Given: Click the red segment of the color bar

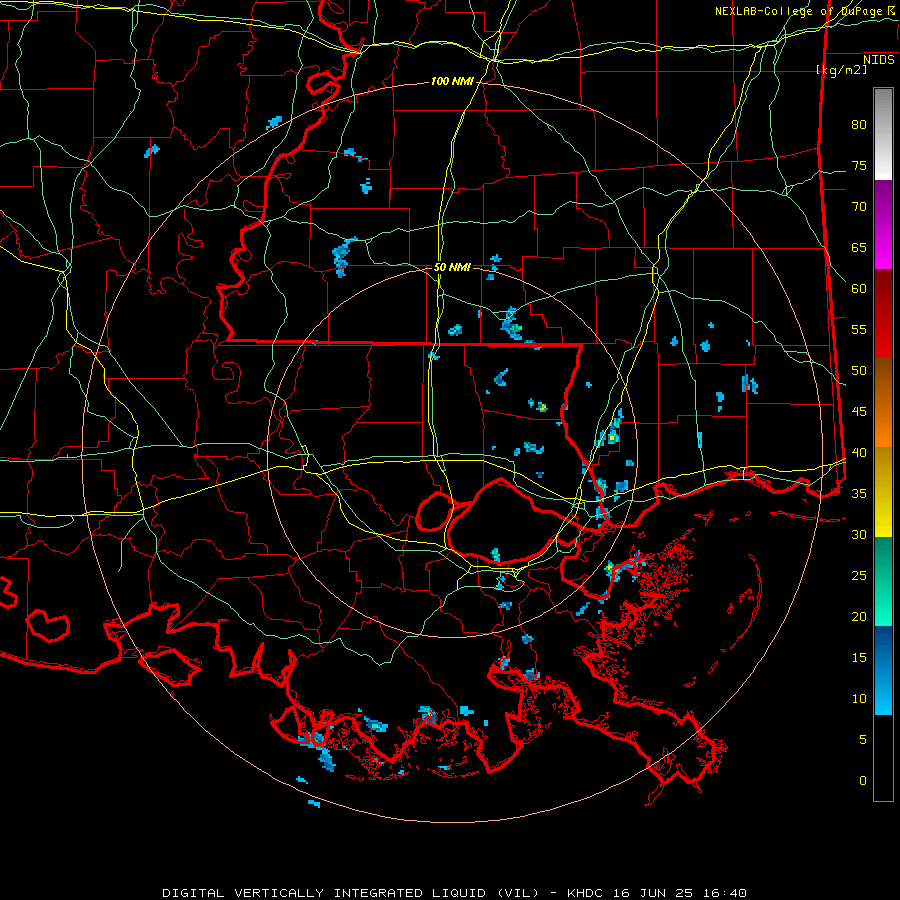Looking at the screenshot, I should pos(883,314).
